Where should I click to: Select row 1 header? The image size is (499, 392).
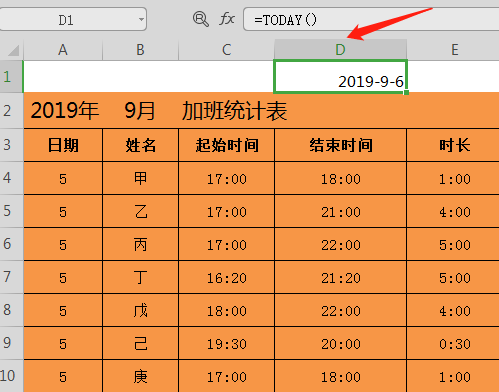(x=11, y=77)
